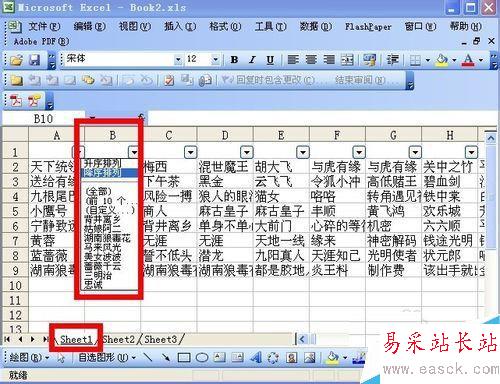Open the FlashPaper menu
The width and height of the screenshot is (500, 384).
point(368,26)
